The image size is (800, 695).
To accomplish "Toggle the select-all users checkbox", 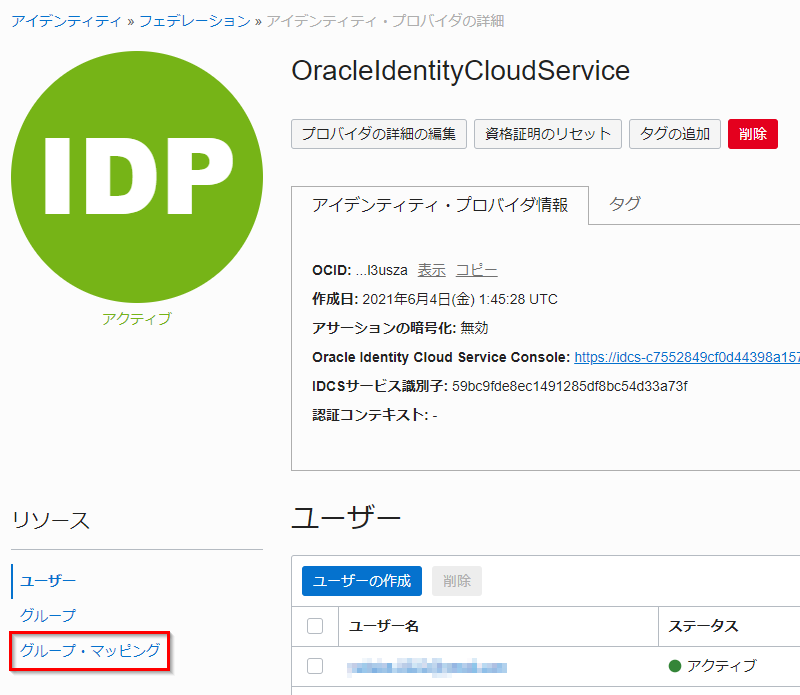I will point(315,626).
